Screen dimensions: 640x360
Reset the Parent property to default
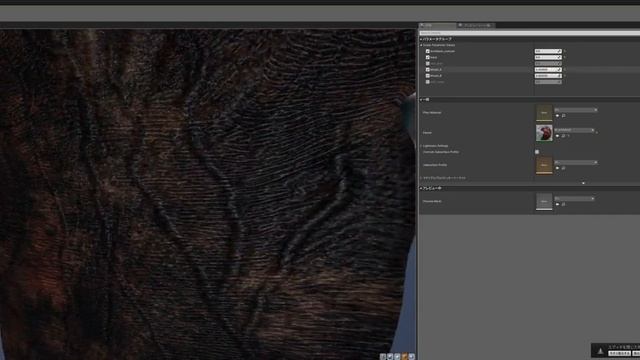[597, 132]
